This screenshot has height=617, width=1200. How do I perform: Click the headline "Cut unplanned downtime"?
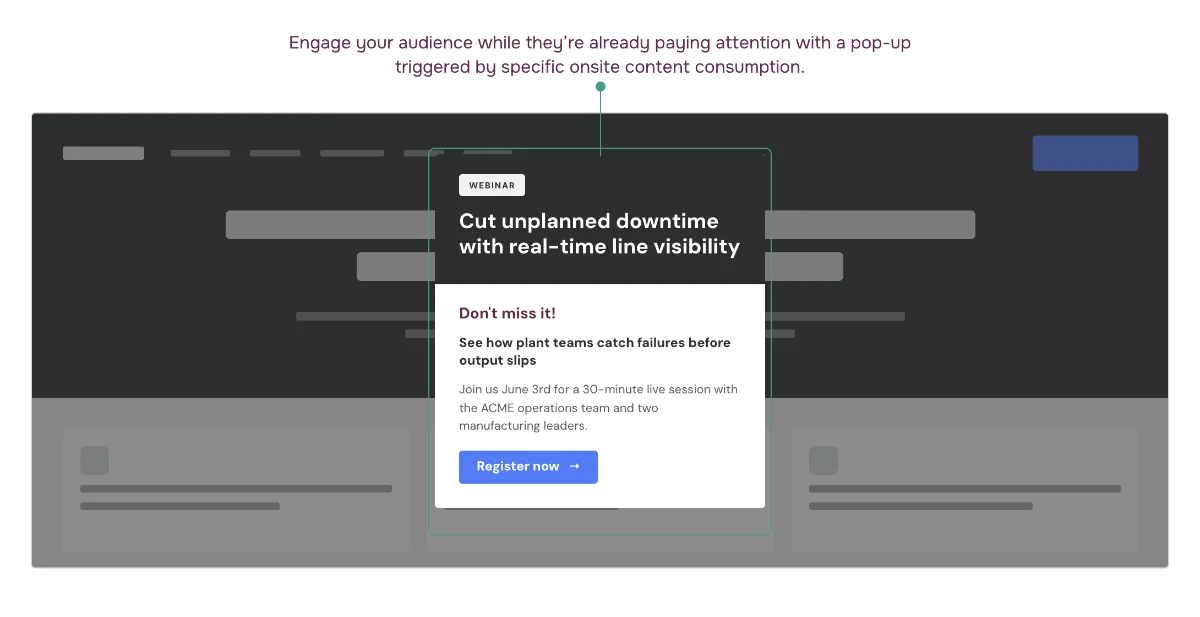599,234
